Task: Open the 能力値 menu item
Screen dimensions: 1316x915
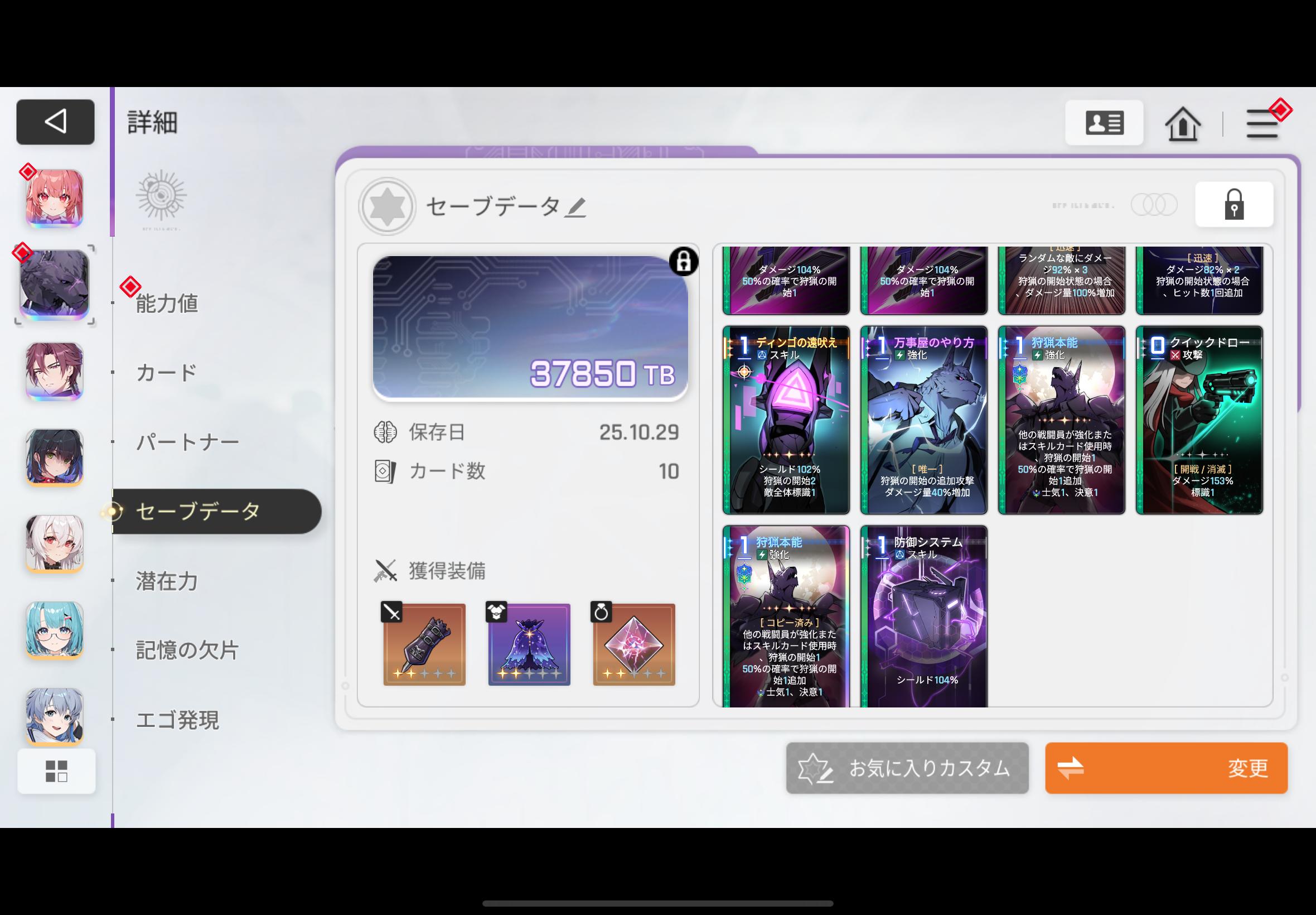Action: click(x=167, y=304)
